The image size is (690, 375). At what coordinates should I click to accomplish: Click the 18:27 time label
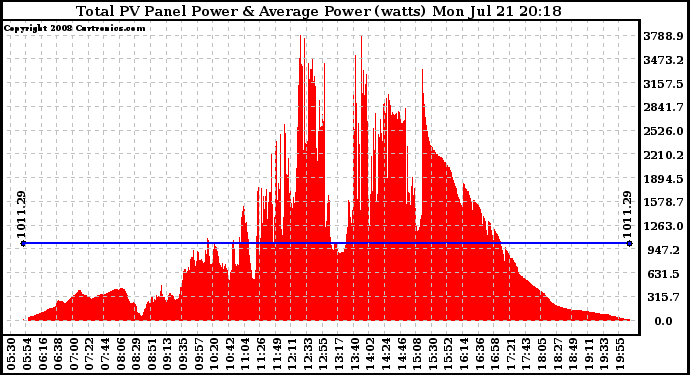point(558,354)
